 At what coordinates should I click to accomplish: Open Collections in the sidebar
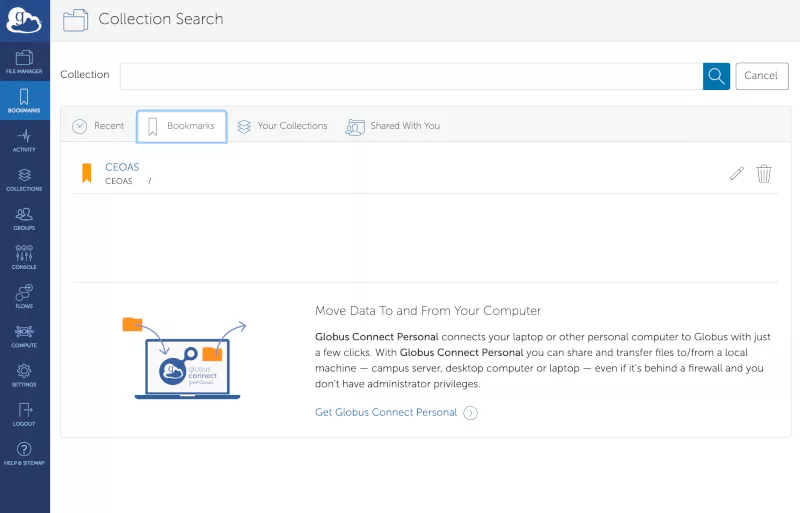pos(24,180)
